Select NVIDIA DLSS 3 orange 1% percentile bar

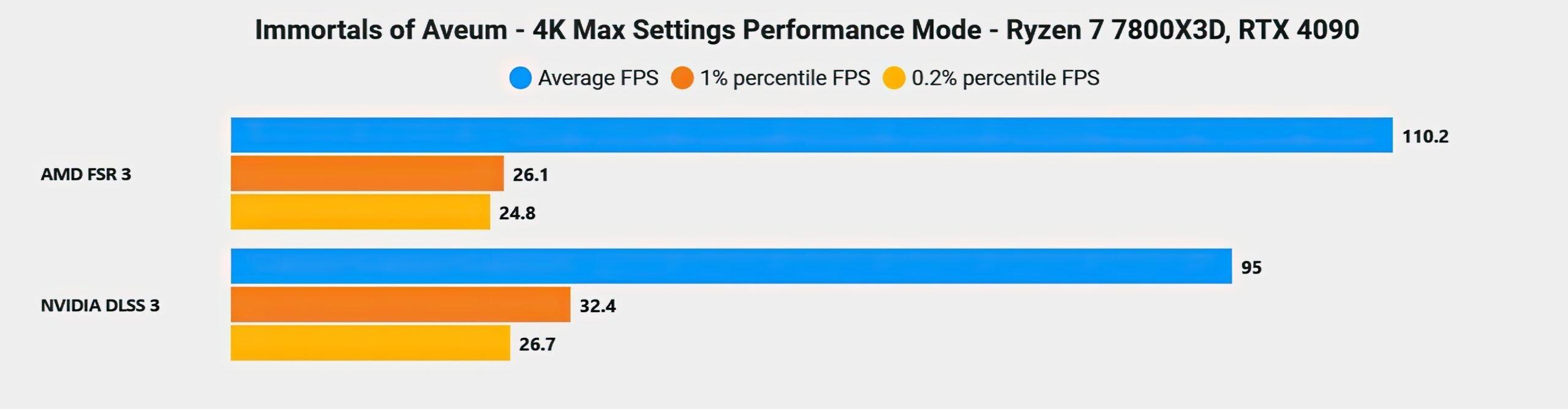pyautogui.click(x=400, y=304)
